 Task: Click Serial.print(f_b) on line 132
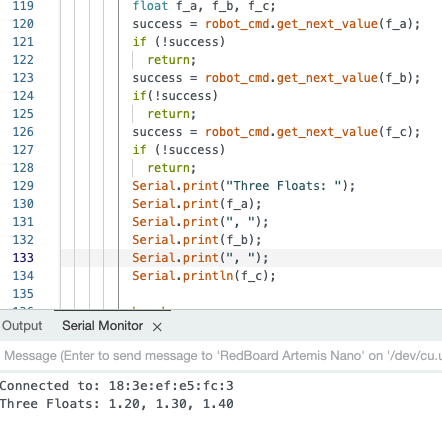[x=197, y=240]
